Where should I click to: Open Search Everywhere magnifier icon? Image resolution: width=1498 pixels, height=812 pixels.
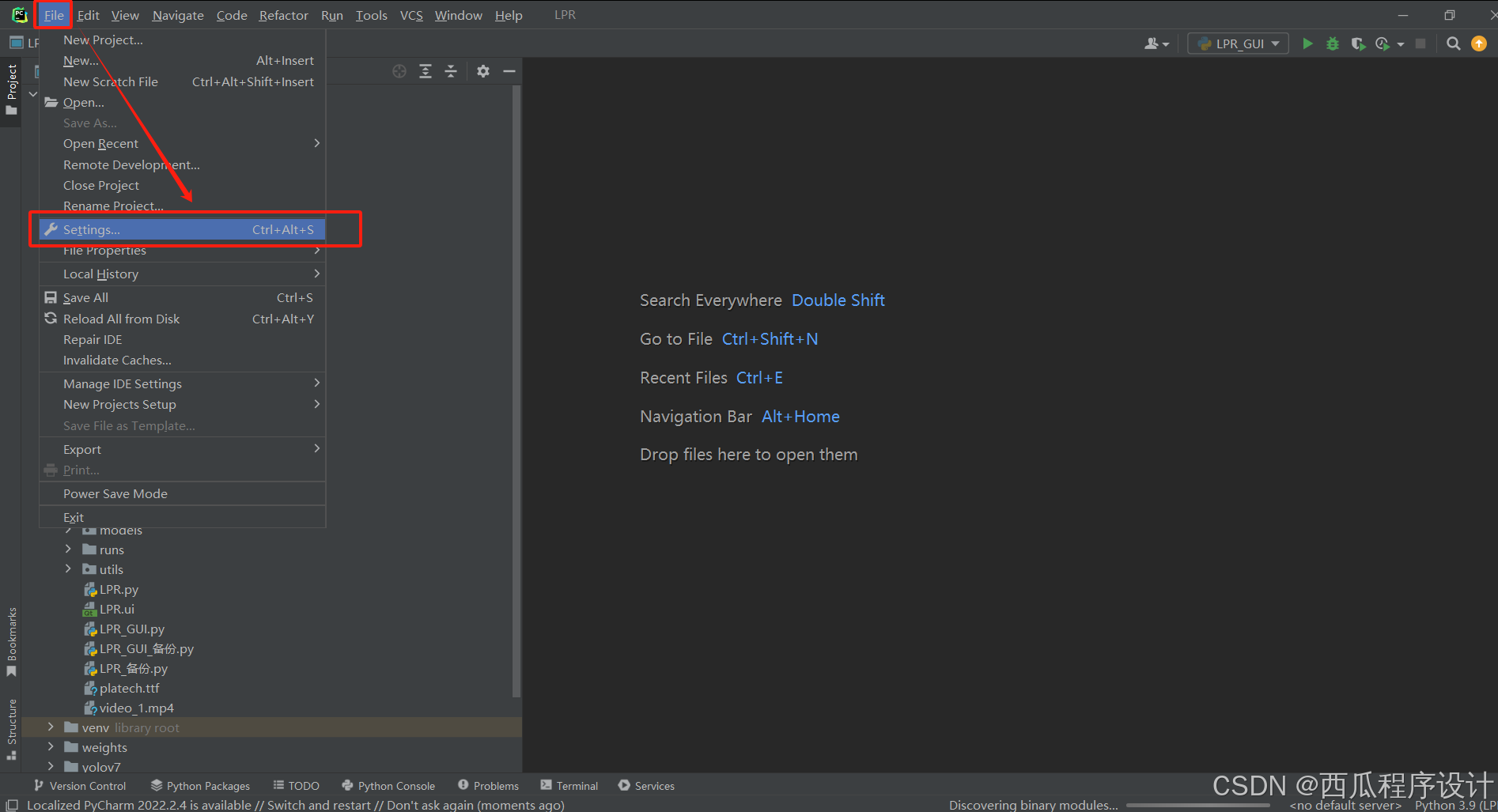click(x=1453, y=43)
